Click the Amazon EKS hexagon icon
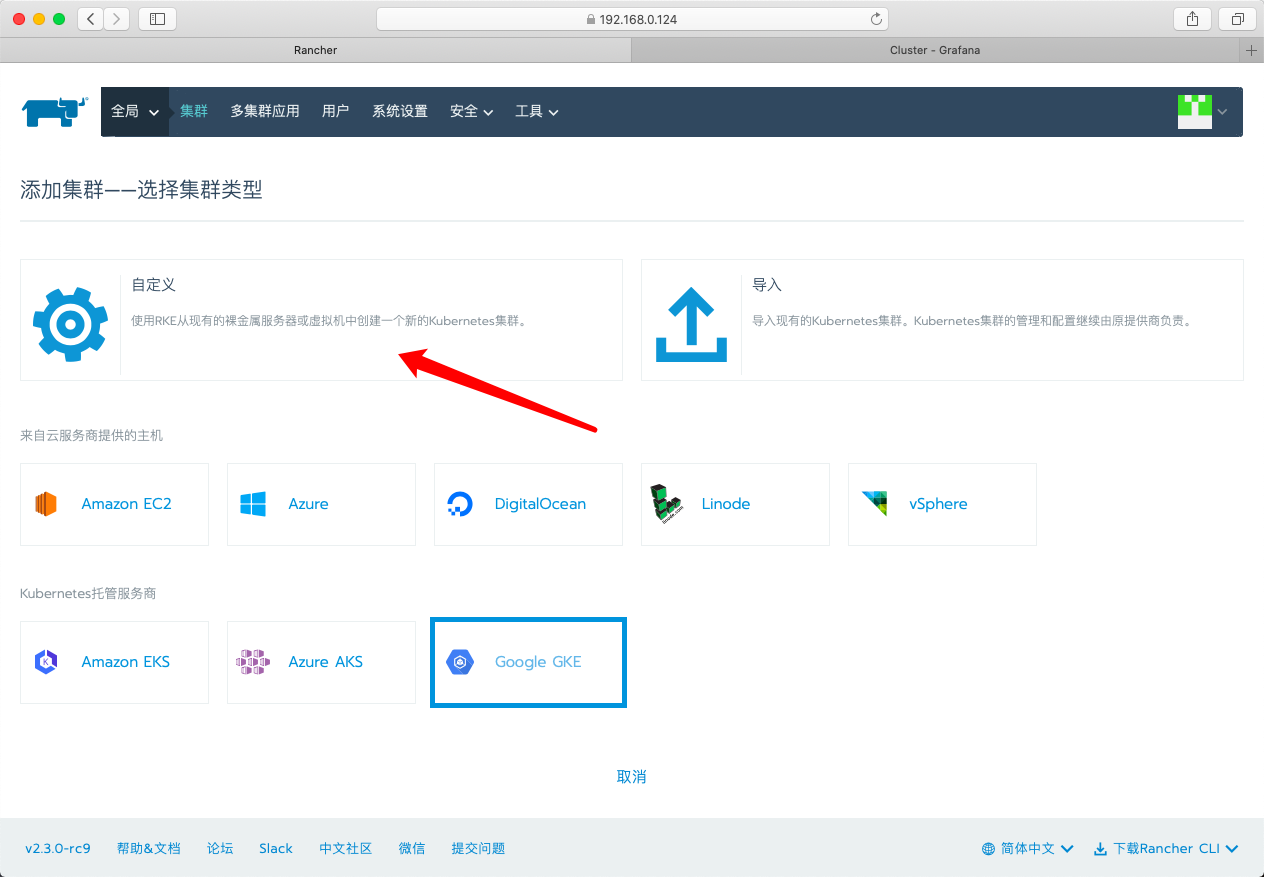The image size is (1264, 877). pos(46,662)
